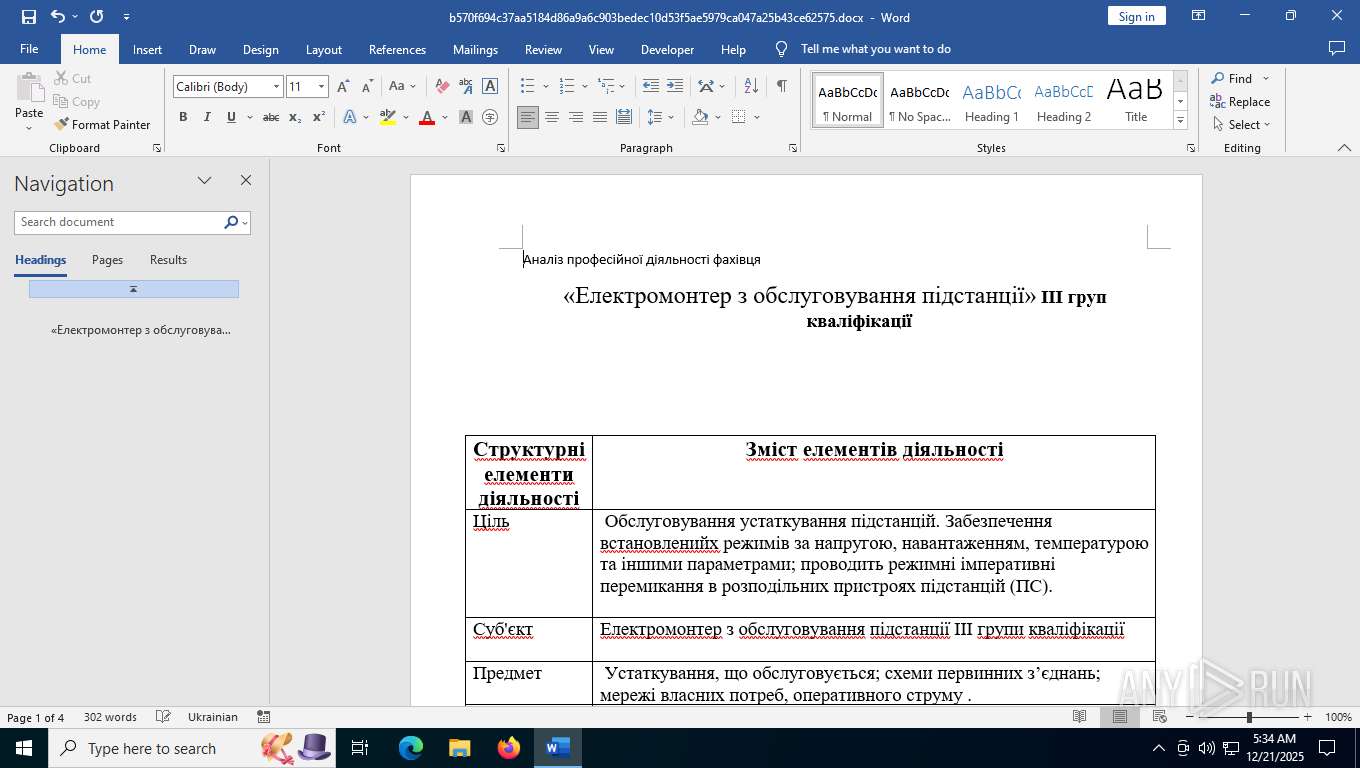Toggle Print Layout view
This screenshot has width=1360, height=768.
(x=1120, y=717)
